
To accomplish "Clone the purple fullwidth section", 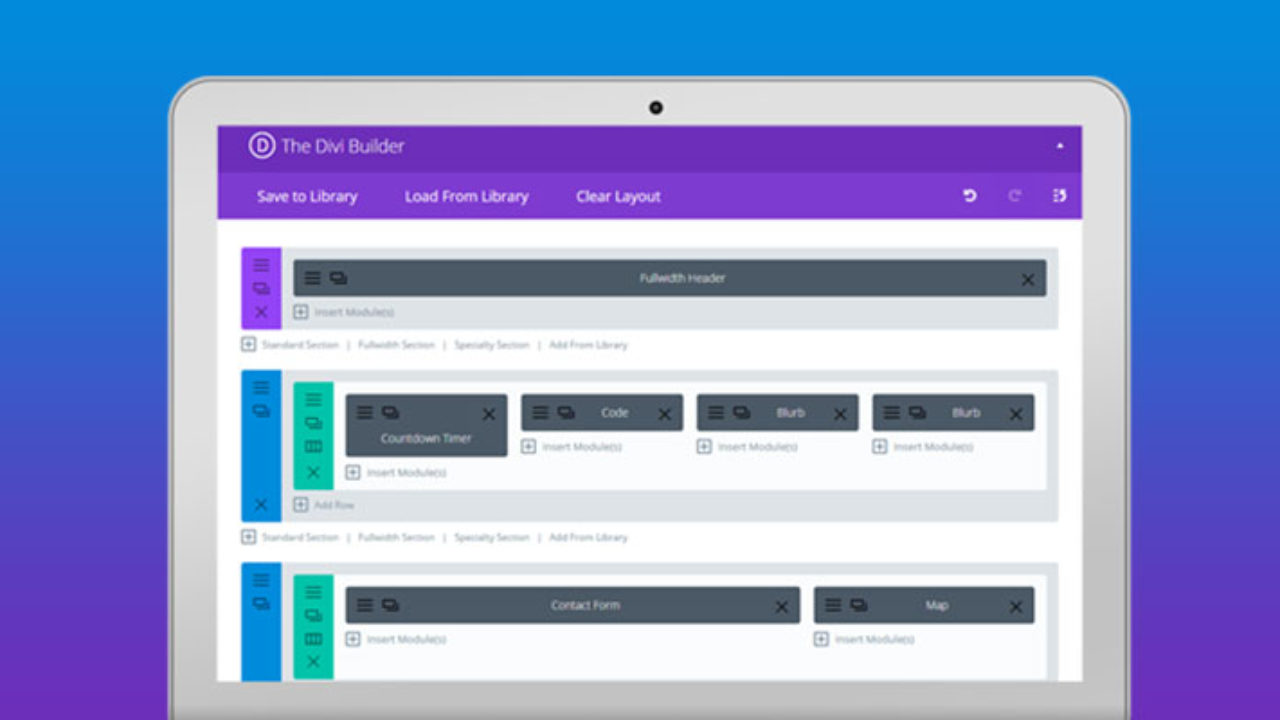I will 261,288.
